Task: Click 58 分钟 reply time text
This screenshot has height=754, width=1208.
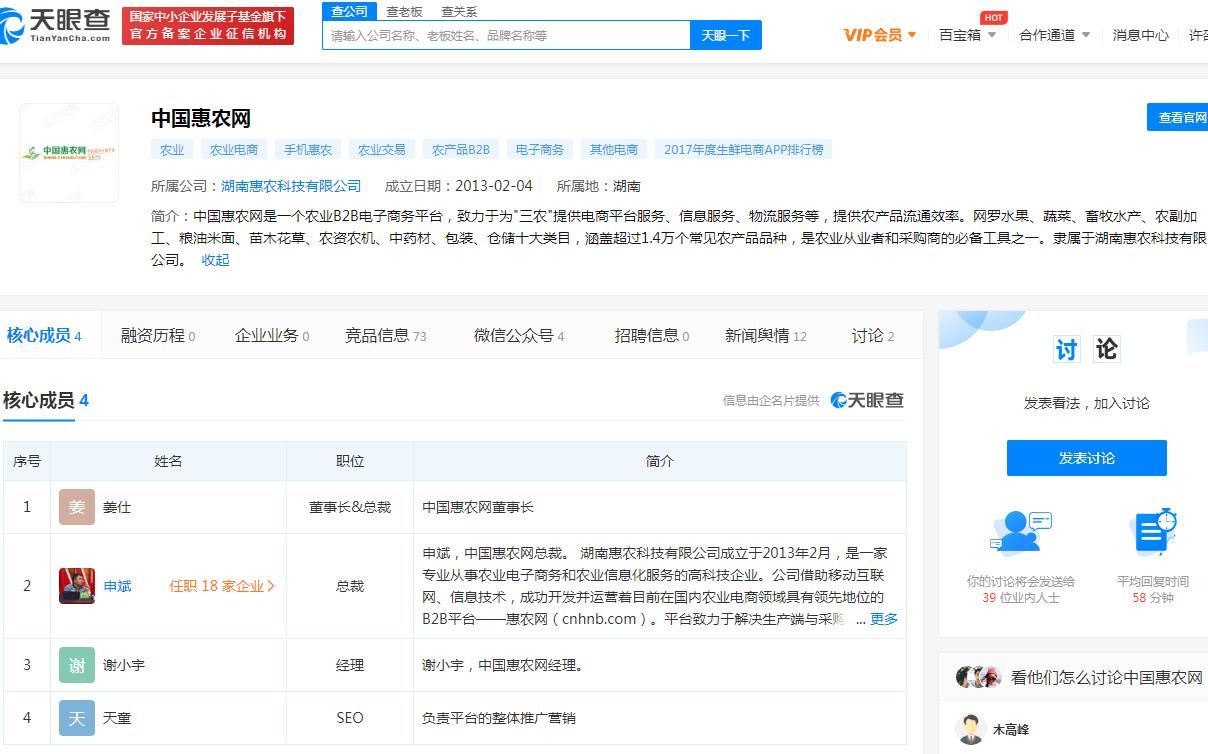Action: 1153,598
